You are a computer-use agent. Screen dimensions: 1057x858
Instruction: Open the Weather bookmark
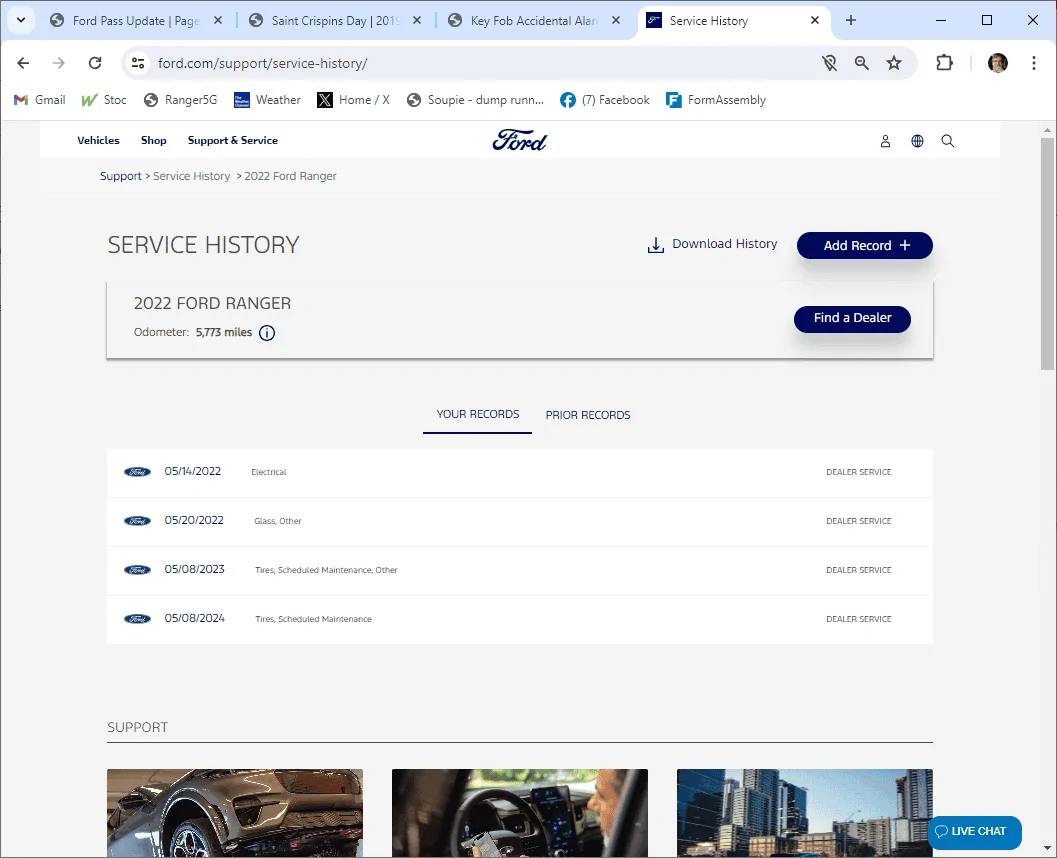tap(267, 100)
